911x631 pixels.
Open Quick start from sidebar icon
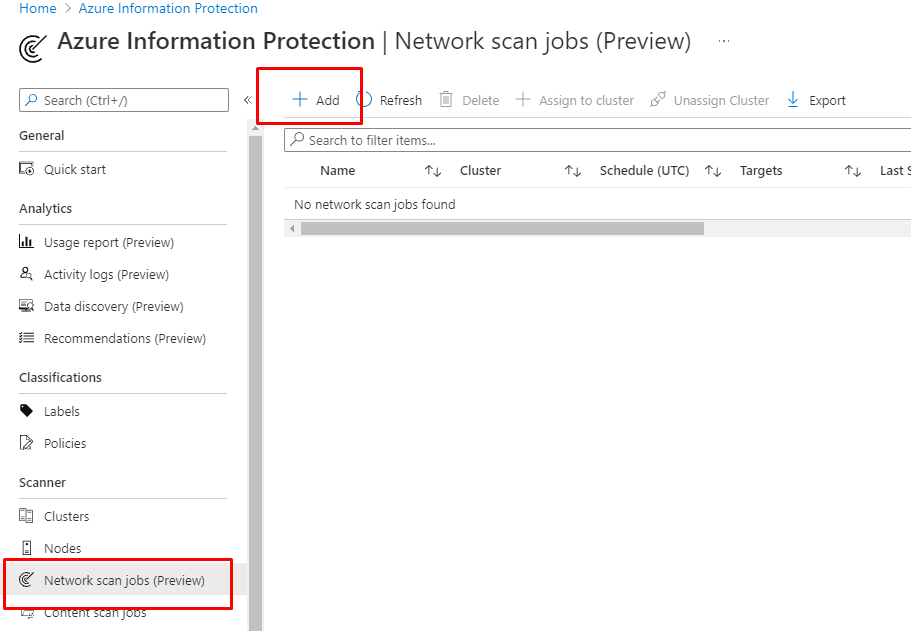tap(27, 170)
